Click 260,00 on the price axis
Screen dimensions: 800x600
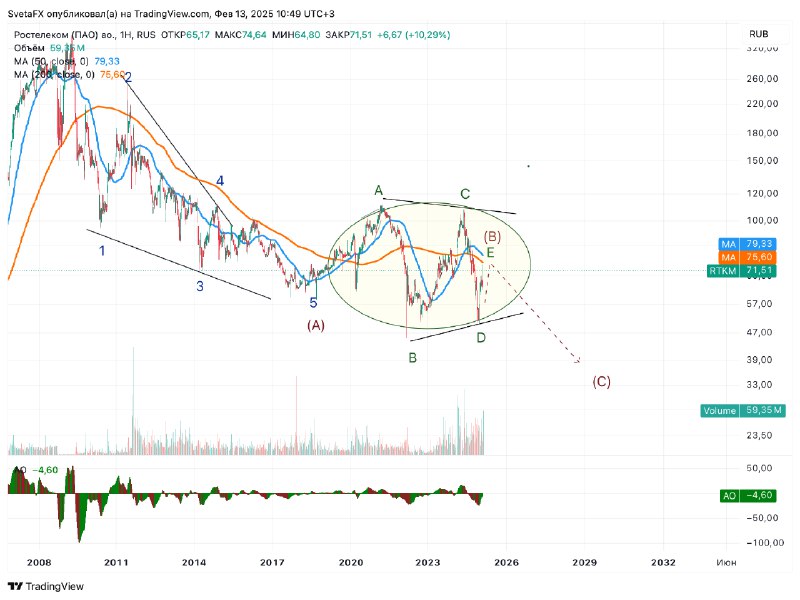pos(762,79)
